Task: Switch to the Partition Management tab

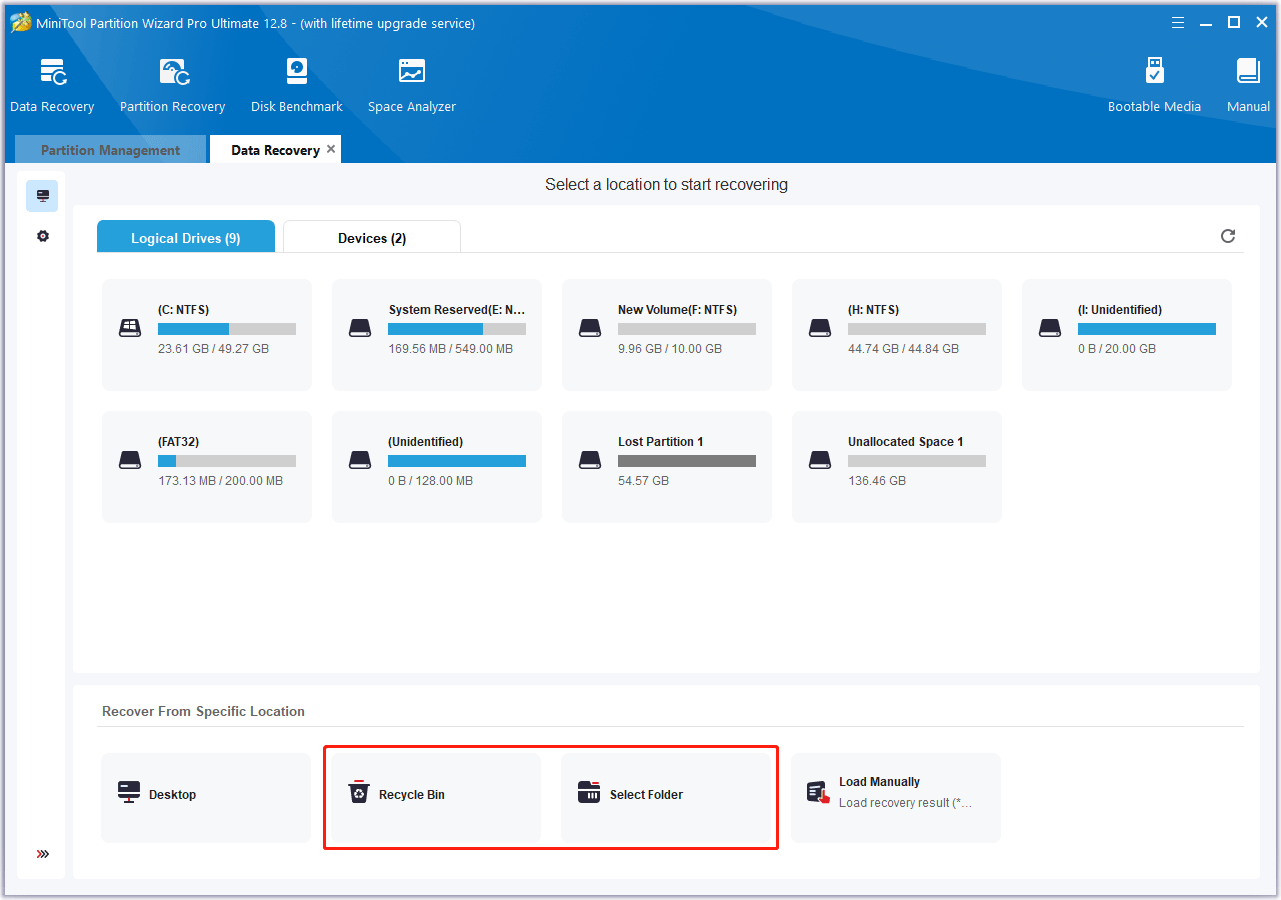Action: tap(109, 149)
